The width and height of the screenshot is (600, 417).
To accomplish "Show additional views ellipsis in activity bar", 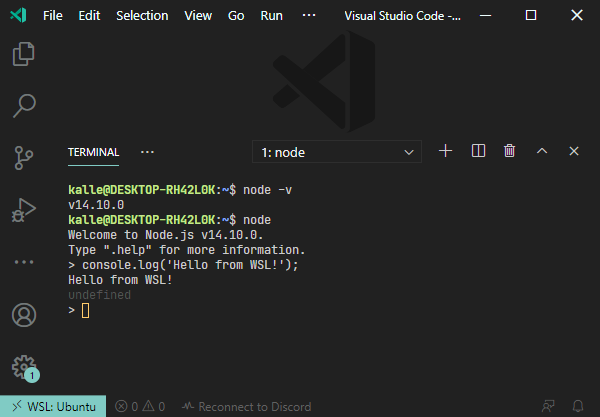I will point(24,262).
